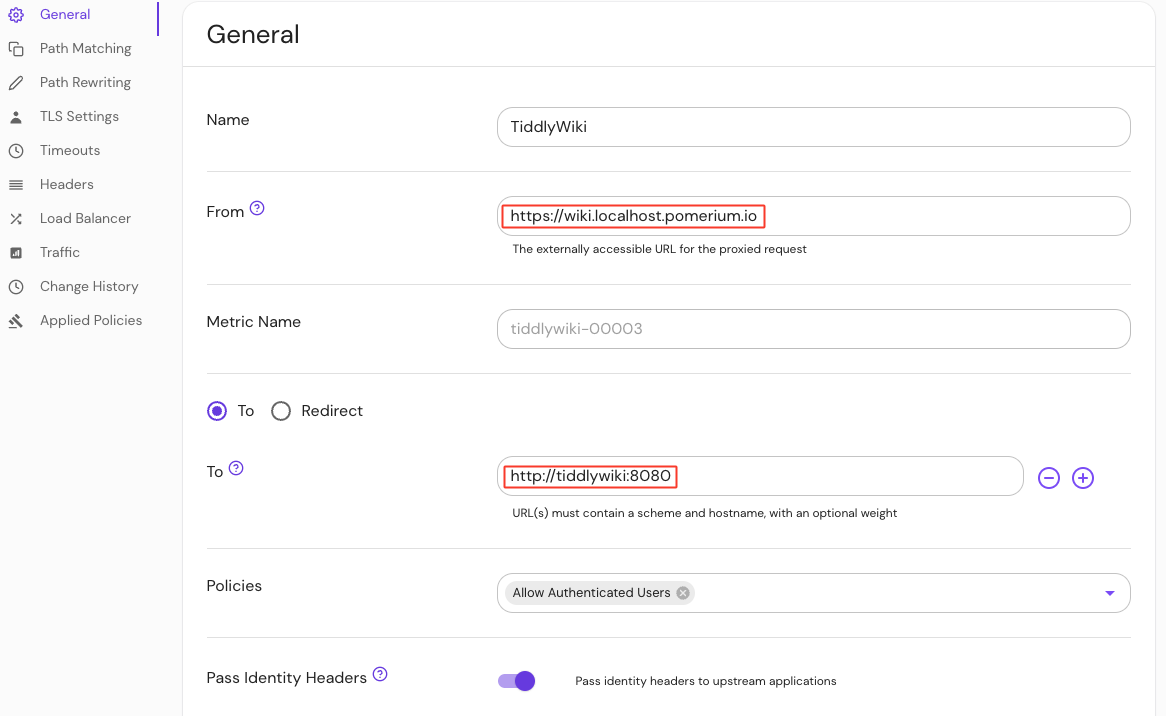
Task: Select the Redirect radio button
Action: (x=281, y=411)
